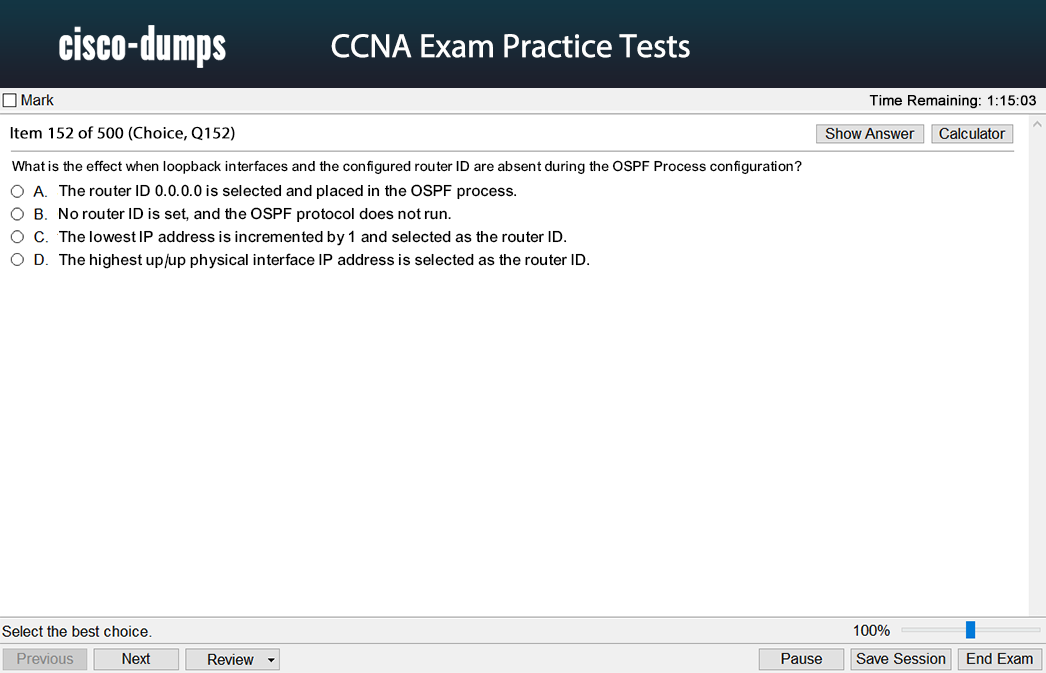The width and height of the screenshot is (1046, 673).
Task: Select answer option A radio button
Action: tap(17, 191)
